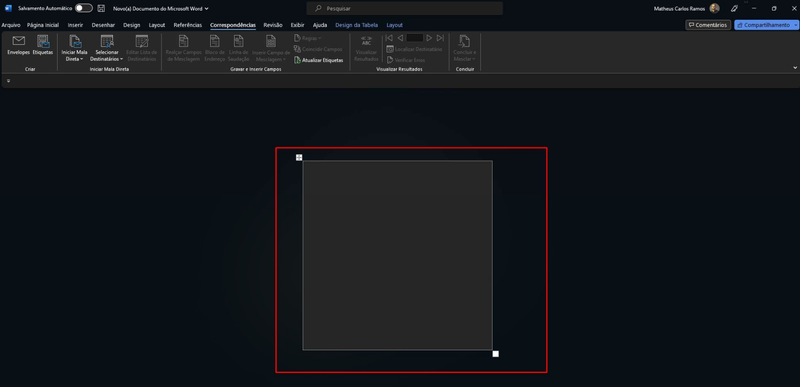The image size is (800, 387).
Task: Switch to Referências tab
Action: 188,25
